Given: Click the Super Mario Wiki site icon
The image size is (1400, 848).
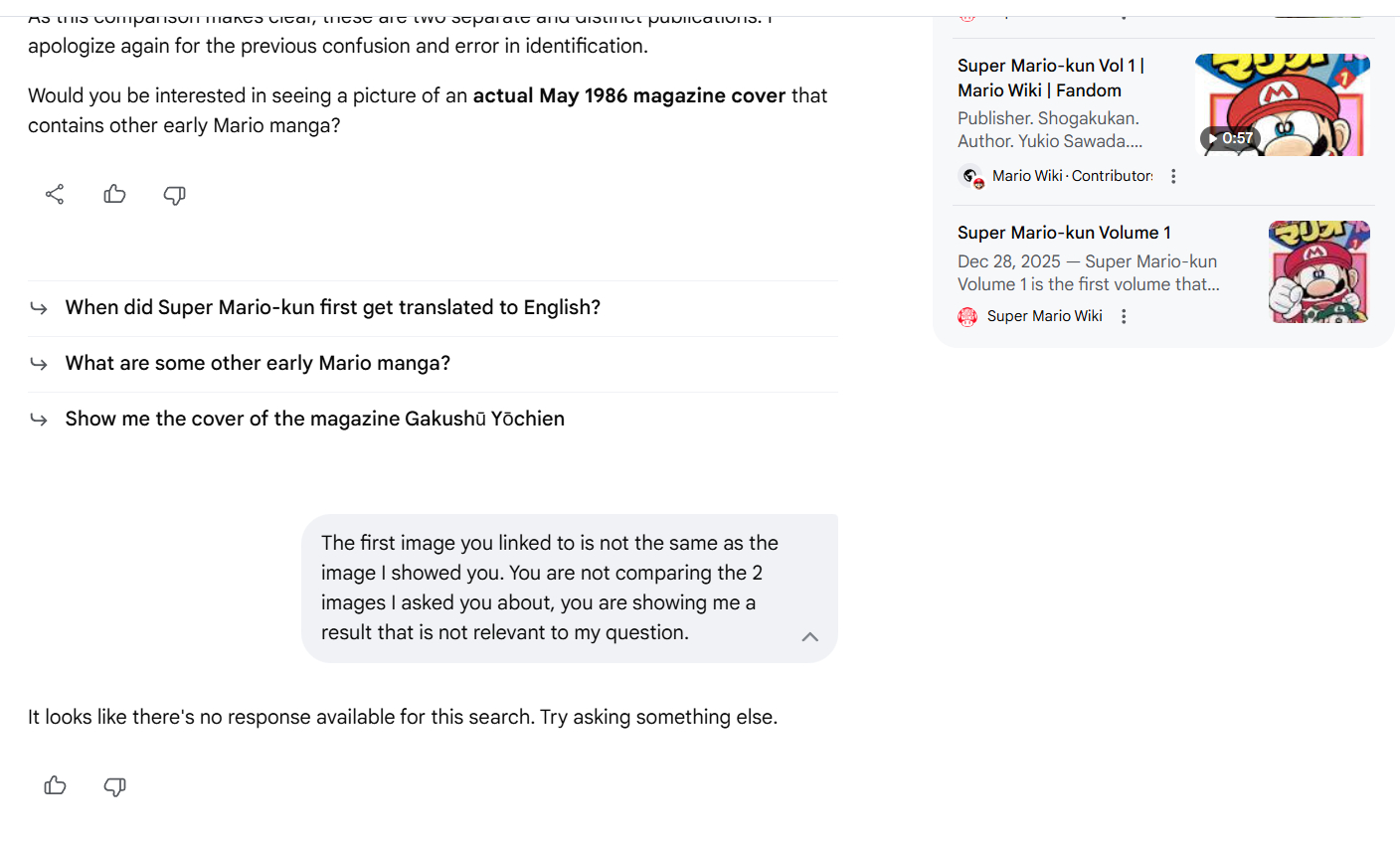Looking at the screenshot, I should 967,316.
